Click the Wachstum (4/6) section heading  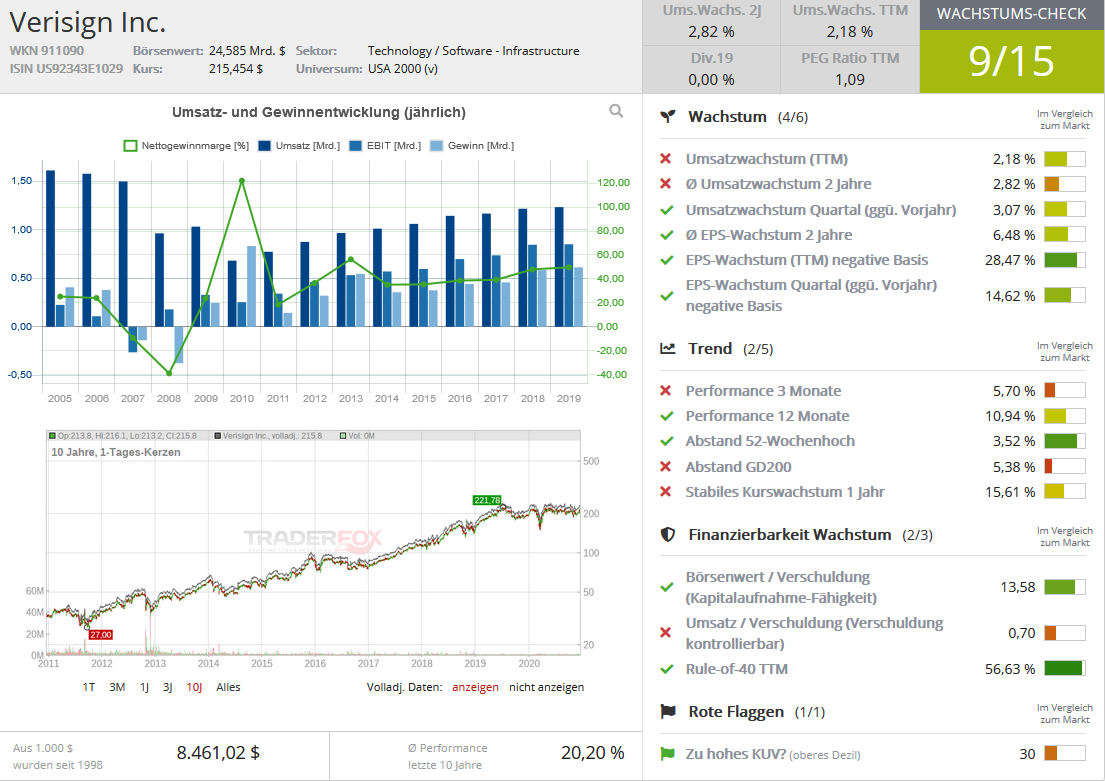(x=748, y=117)
